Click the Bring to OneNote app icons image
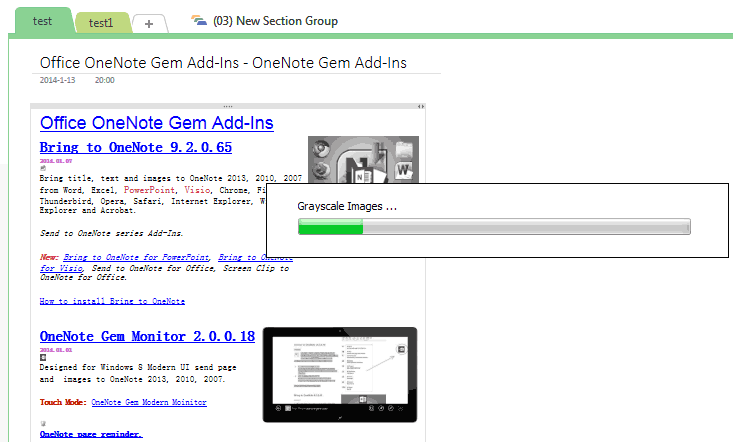This screenshot has width=733, height=442. (363, 159)
